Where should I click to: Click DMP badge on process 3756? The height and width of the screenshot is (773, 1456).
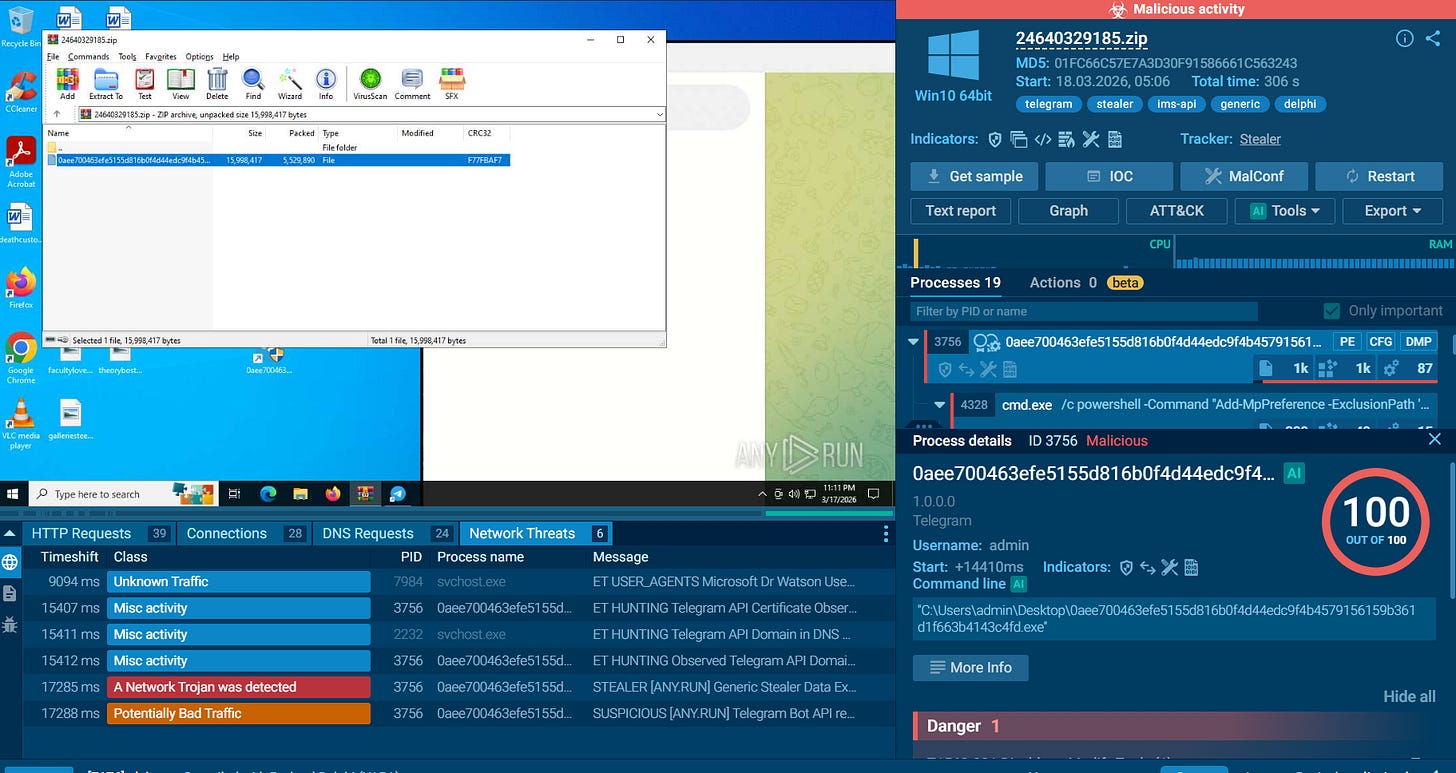pyautogui.click(x=1418, y=342)
